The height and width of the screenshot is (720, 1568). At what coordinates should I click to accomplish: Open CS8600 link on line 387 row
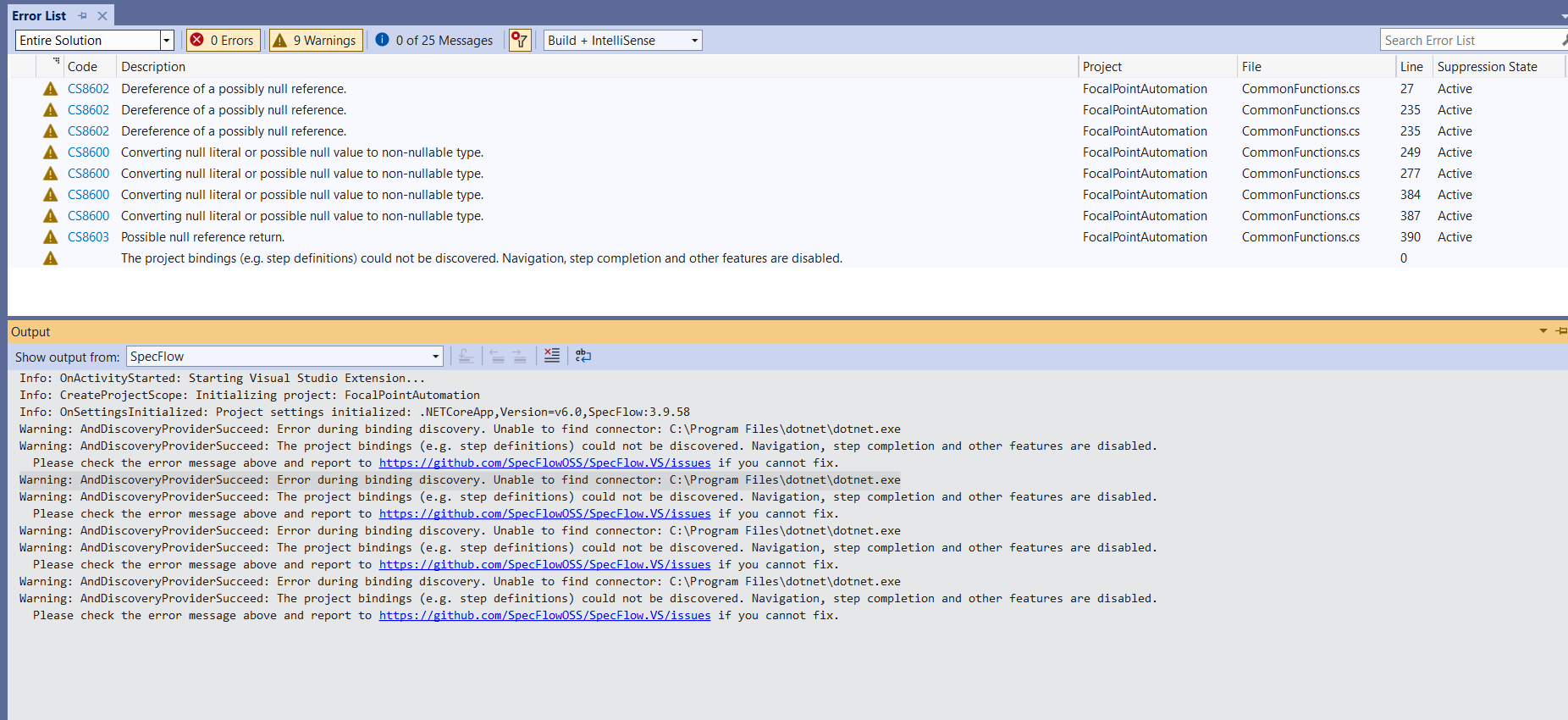click(88, 216)
